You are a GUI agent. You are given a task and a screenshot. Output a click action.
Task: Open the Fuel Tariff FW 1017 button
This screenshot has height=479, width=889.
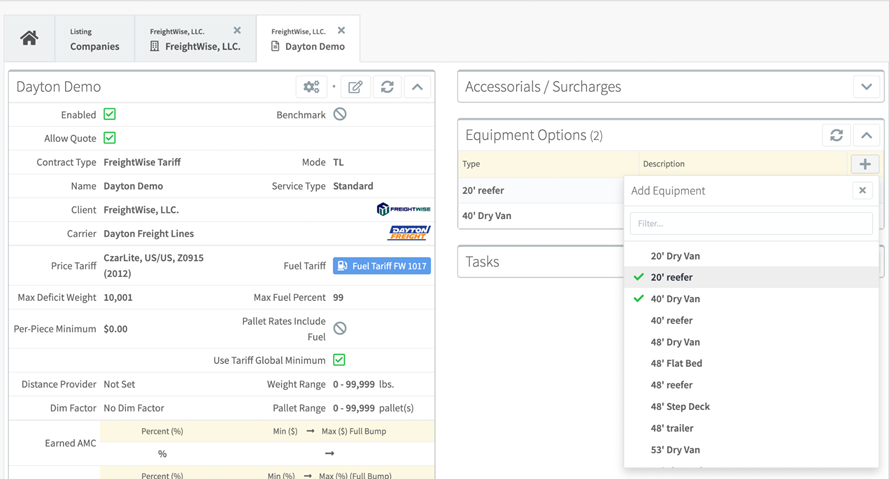click(382, 266)
